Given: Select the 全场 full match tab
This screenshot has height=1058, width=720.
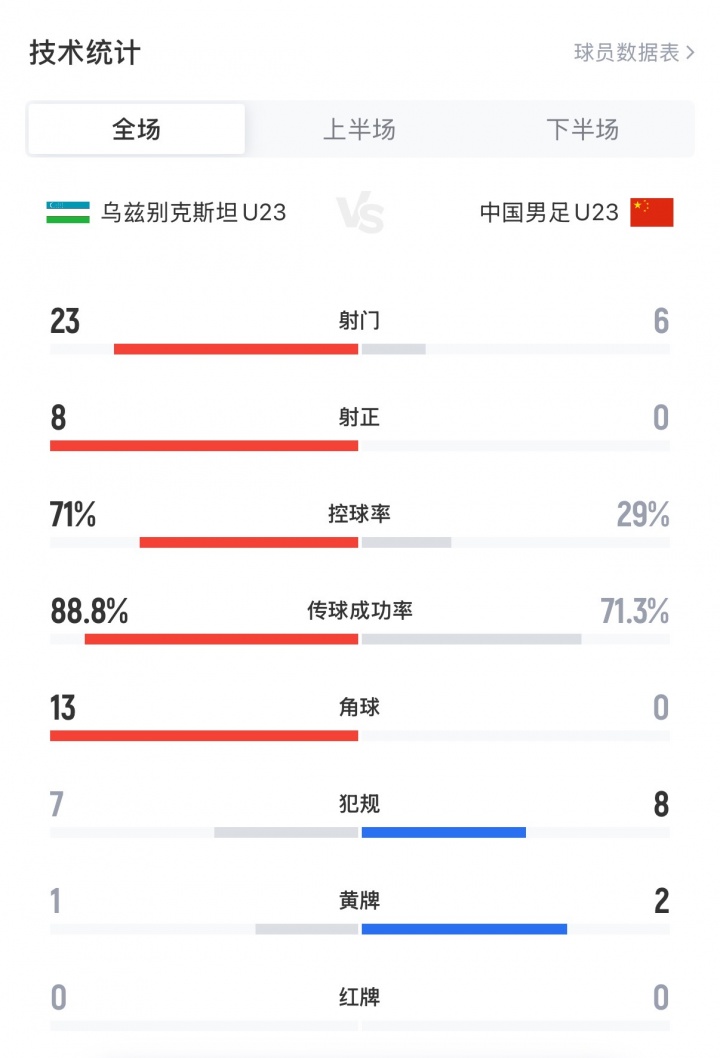Looking at the screenshot, I should point(137,129).
